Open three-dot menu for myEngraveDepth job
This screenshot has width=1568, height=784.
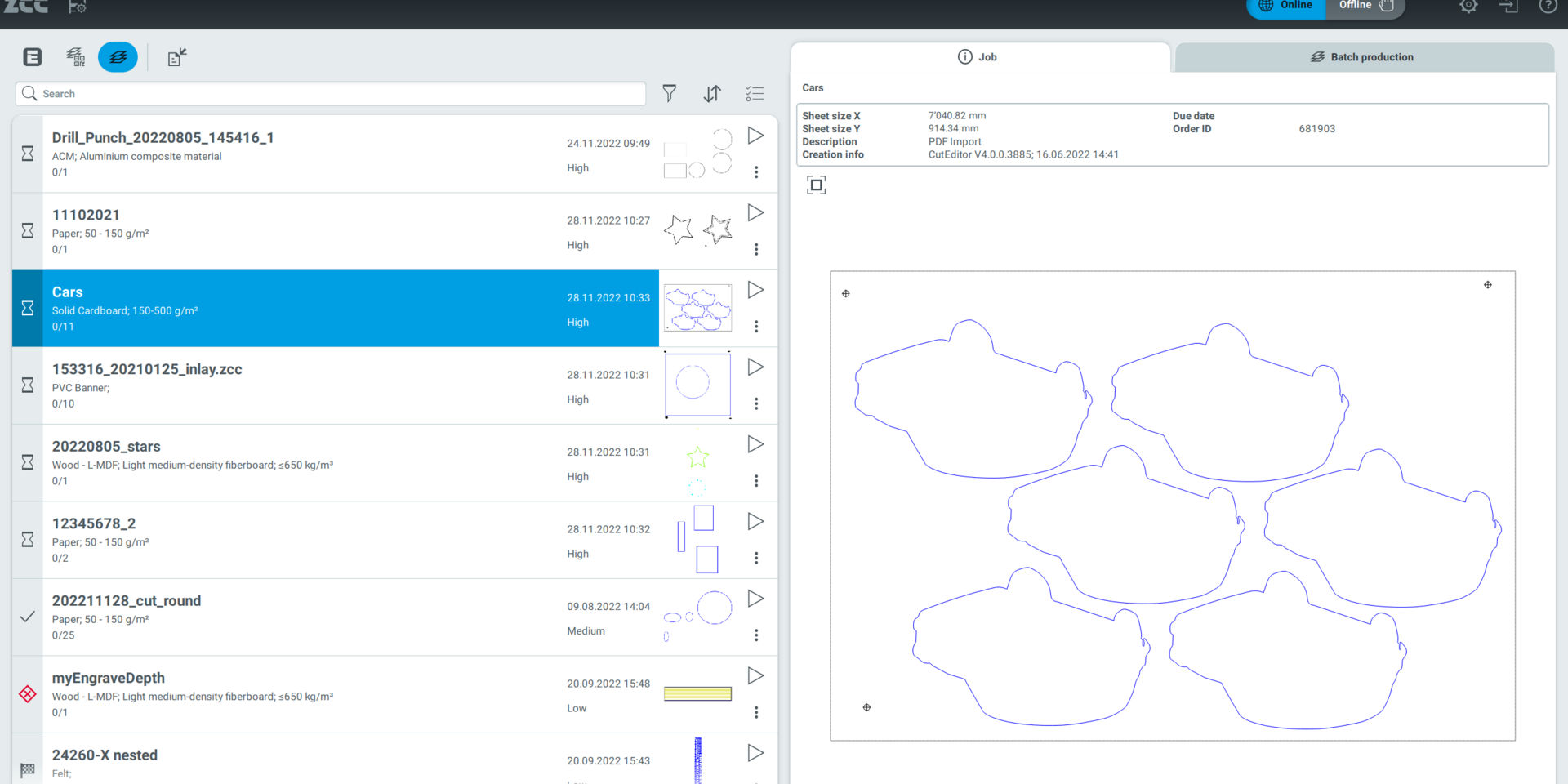[x=756, y=712]
